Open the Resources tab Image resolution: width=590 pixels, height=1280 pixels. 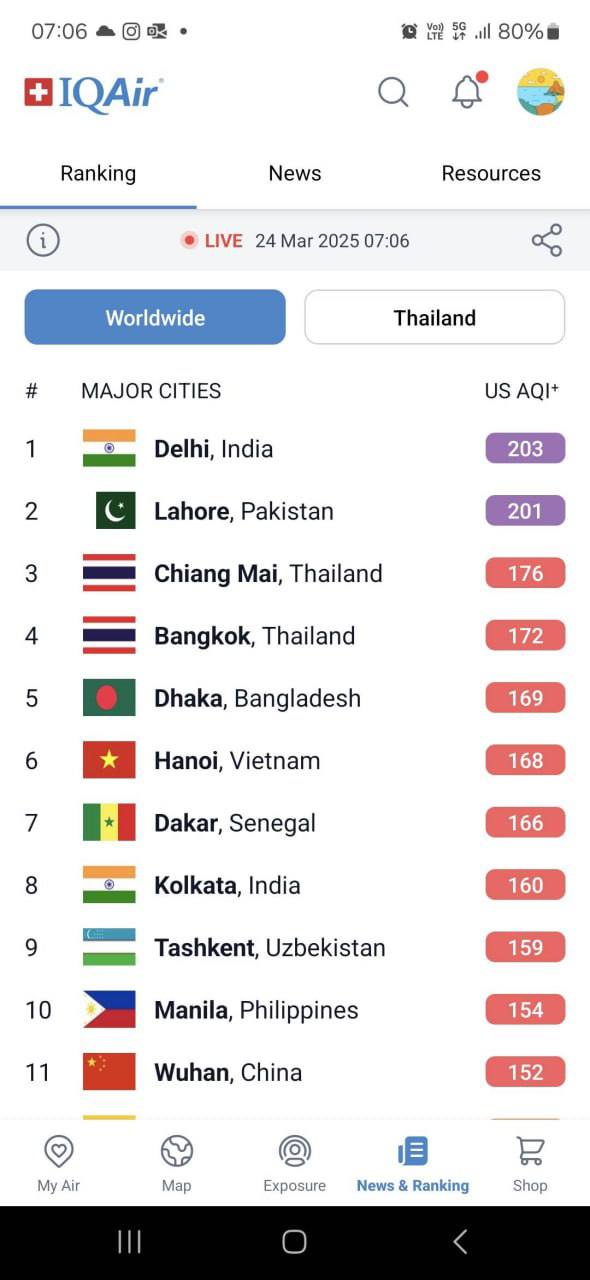point(491,173)
